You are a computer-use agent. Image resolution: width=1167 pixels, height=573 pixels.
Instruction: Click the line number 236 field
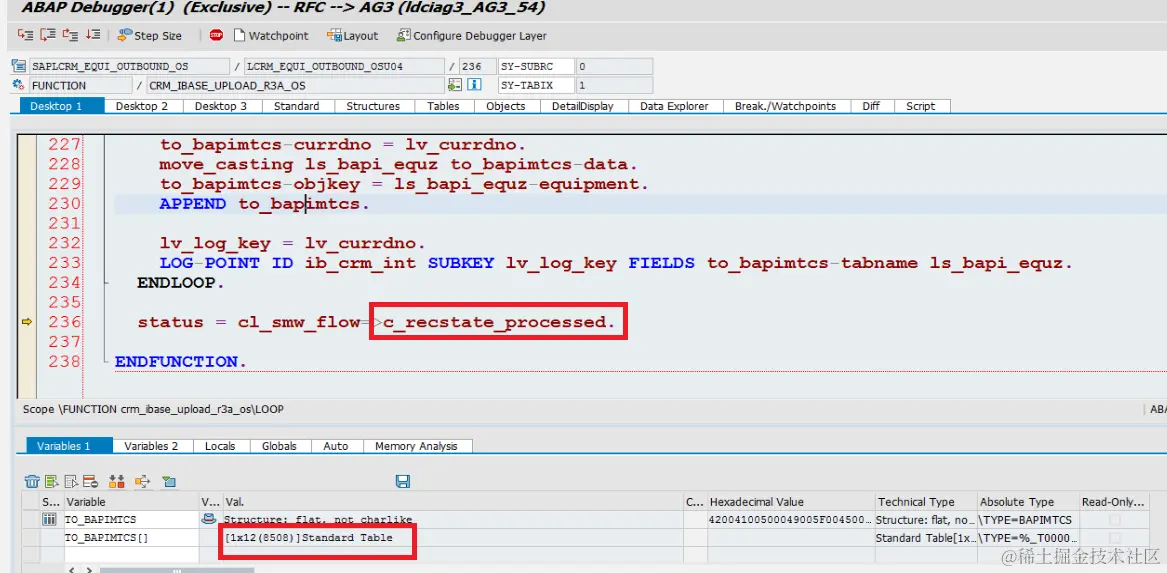[x=477, y=66]
